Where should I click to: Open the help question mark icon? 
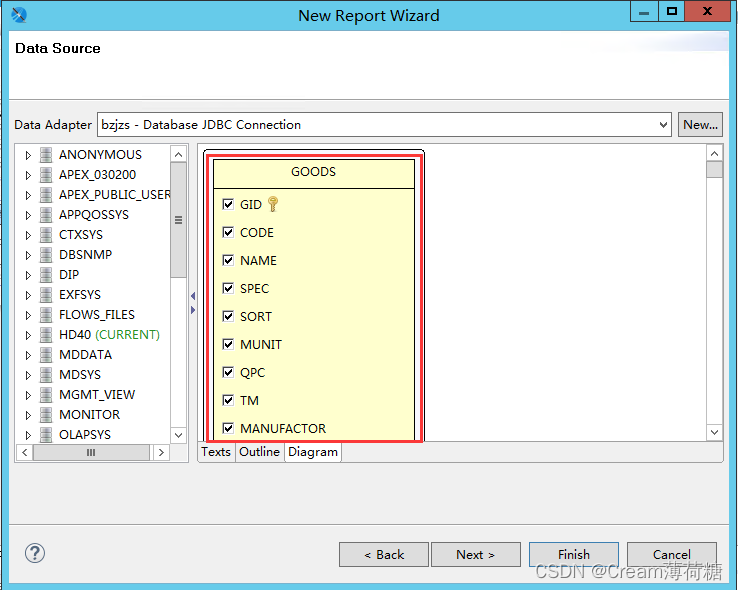pyautogui.click(x=35, y=553)
